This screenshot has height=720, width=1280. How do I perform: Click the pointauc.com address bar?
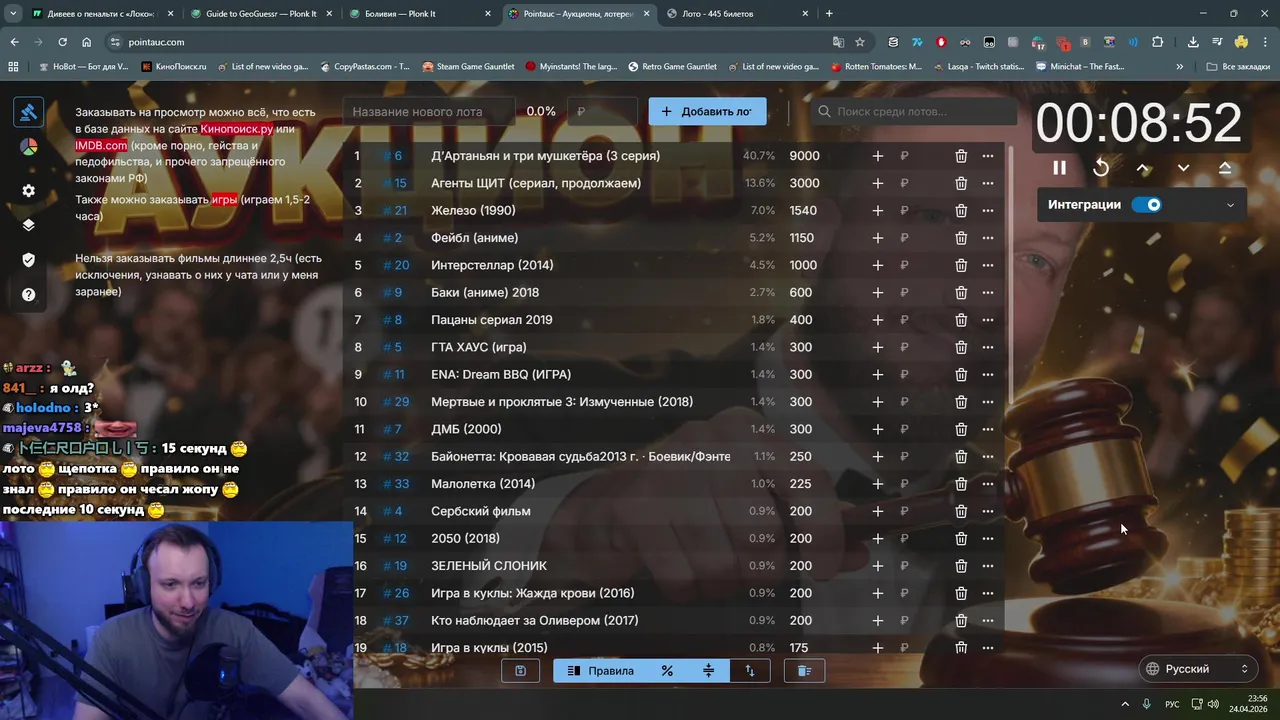point(470,42)
